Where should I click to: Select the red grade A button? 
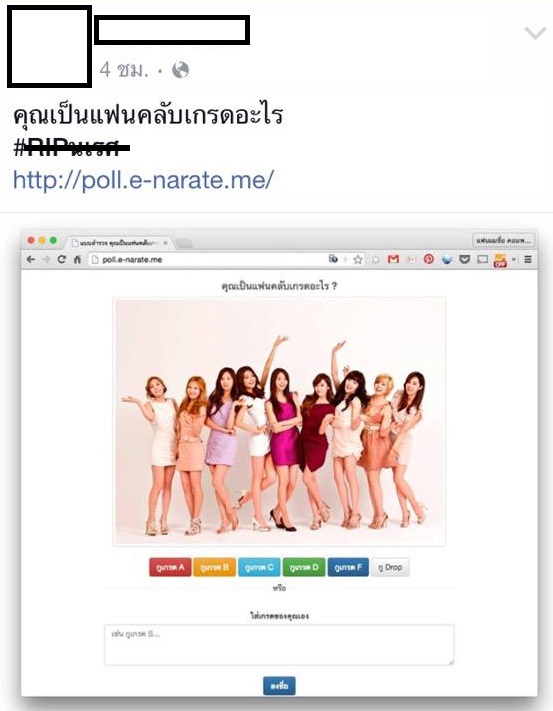coord(170,567)
